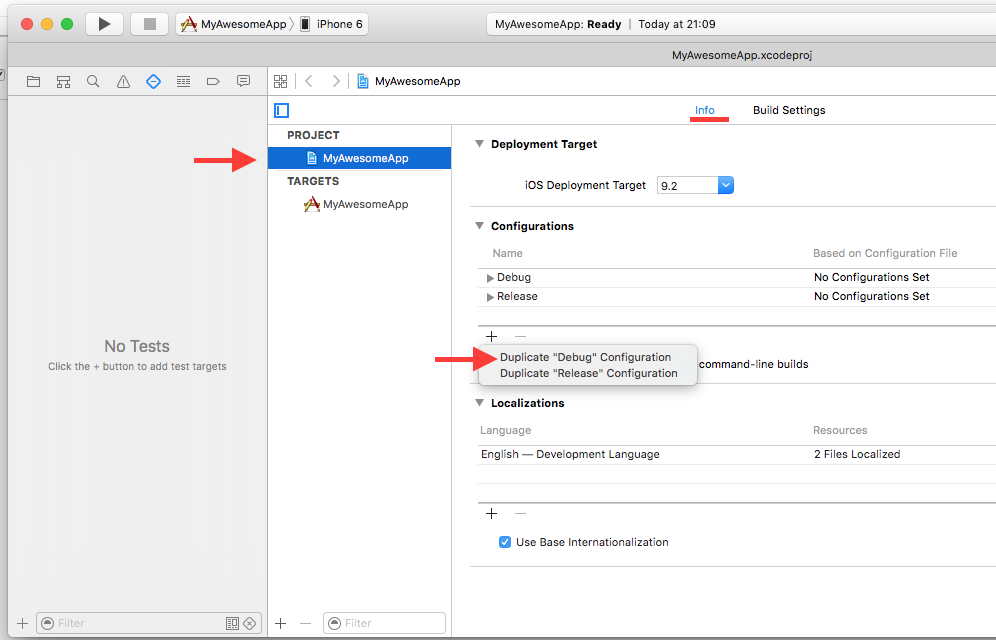Add a localization with the plus button
Viewport: 996px width, 640px height.
[491, 514]
